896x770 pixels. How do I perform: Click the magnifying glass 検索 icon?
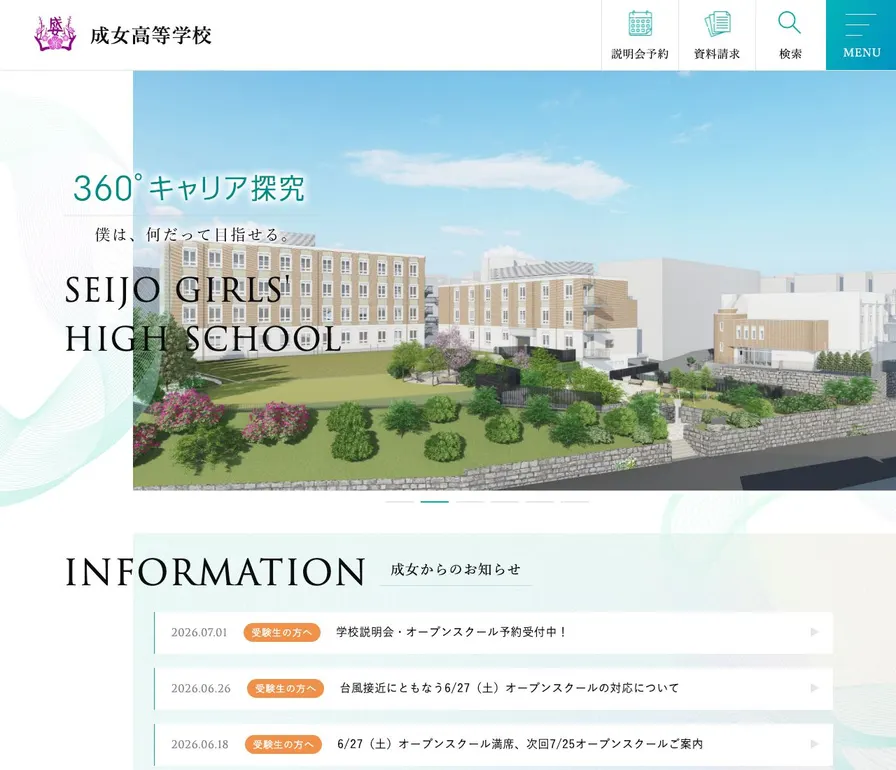790,23
